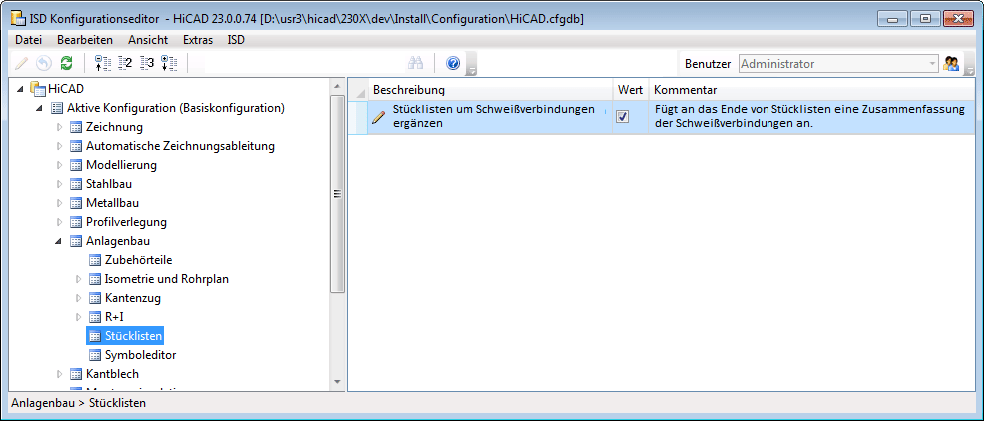
Task: Click the Zubehörteile table icon
Action: [95, 260]
